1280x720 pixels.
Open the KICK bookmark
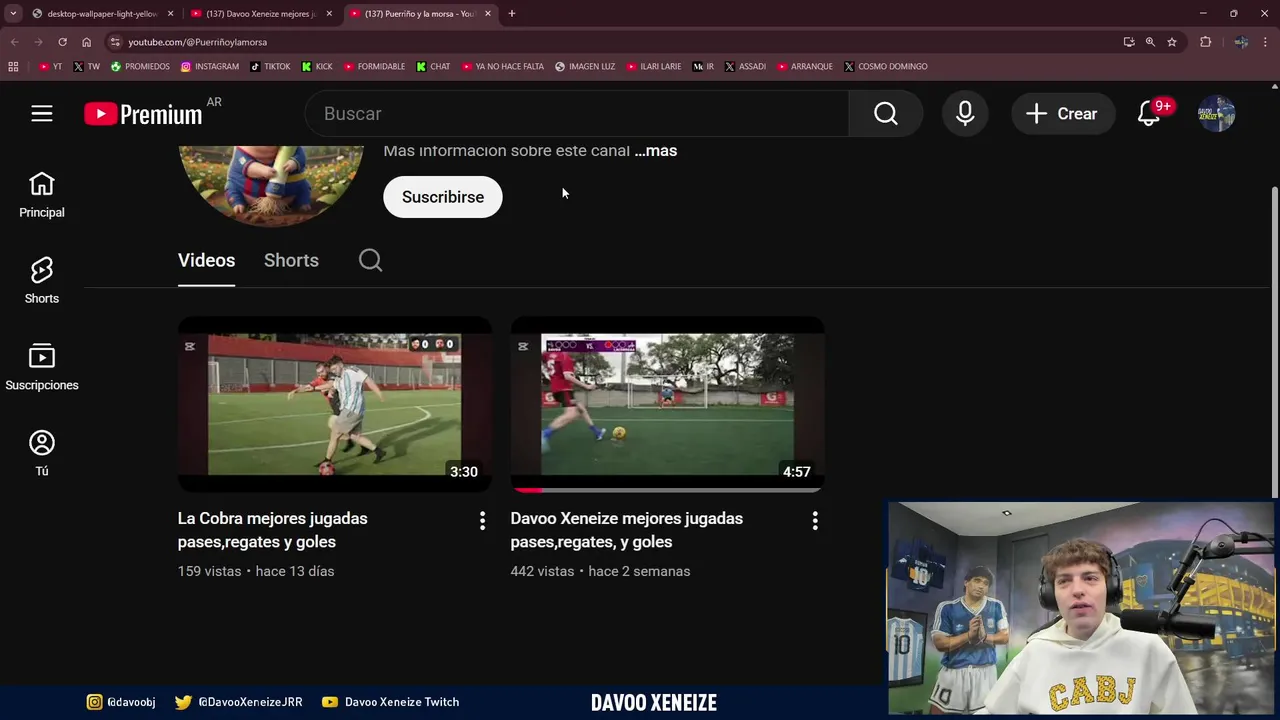[317, 66]
